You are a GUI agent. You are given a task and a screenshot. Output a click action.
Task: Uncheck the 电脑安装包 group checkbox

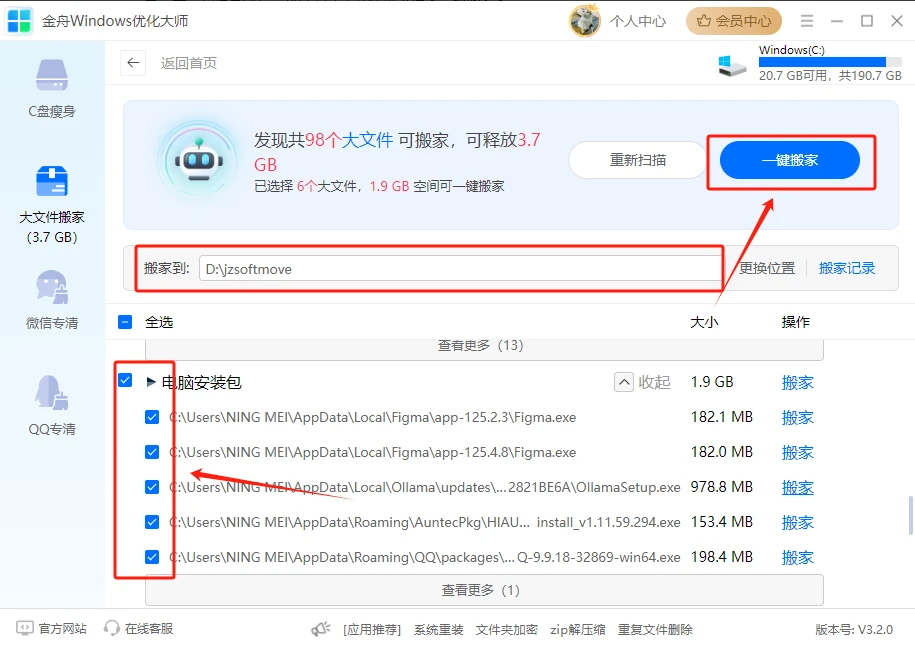coord(125,380)
